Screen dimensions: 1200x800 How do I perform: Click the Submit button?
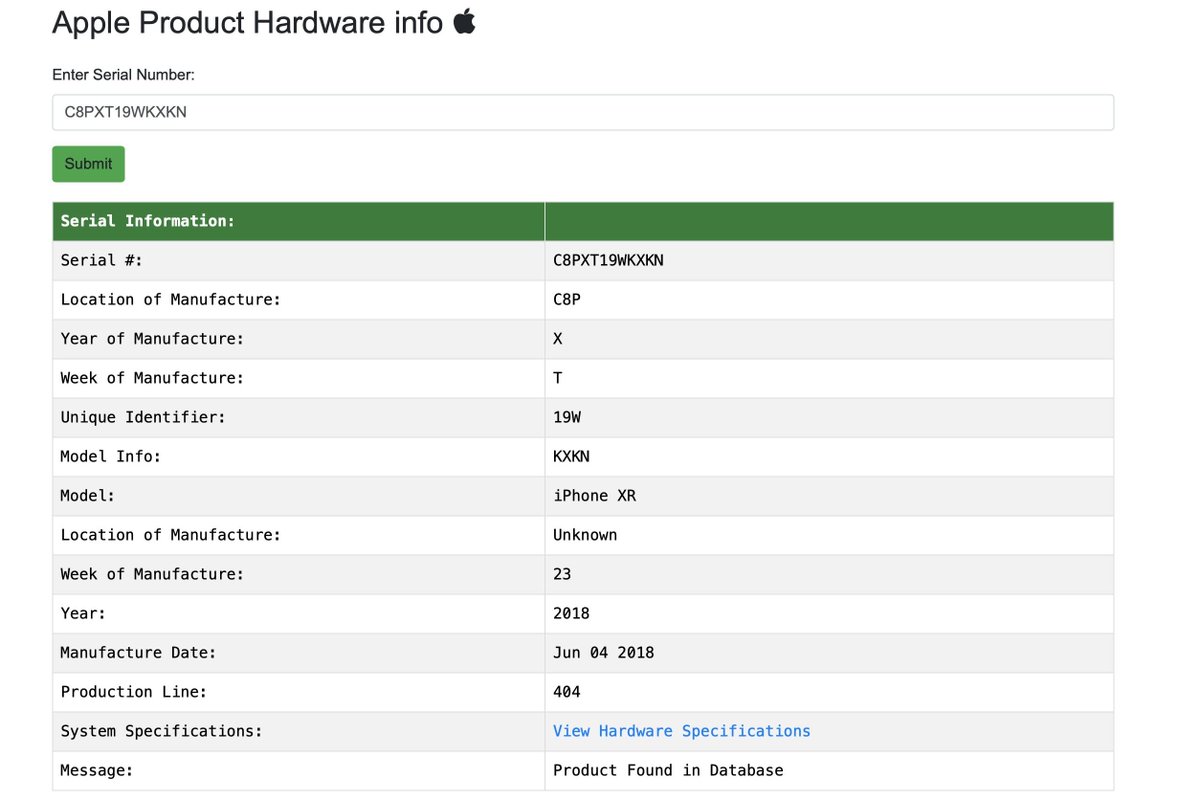88,163
